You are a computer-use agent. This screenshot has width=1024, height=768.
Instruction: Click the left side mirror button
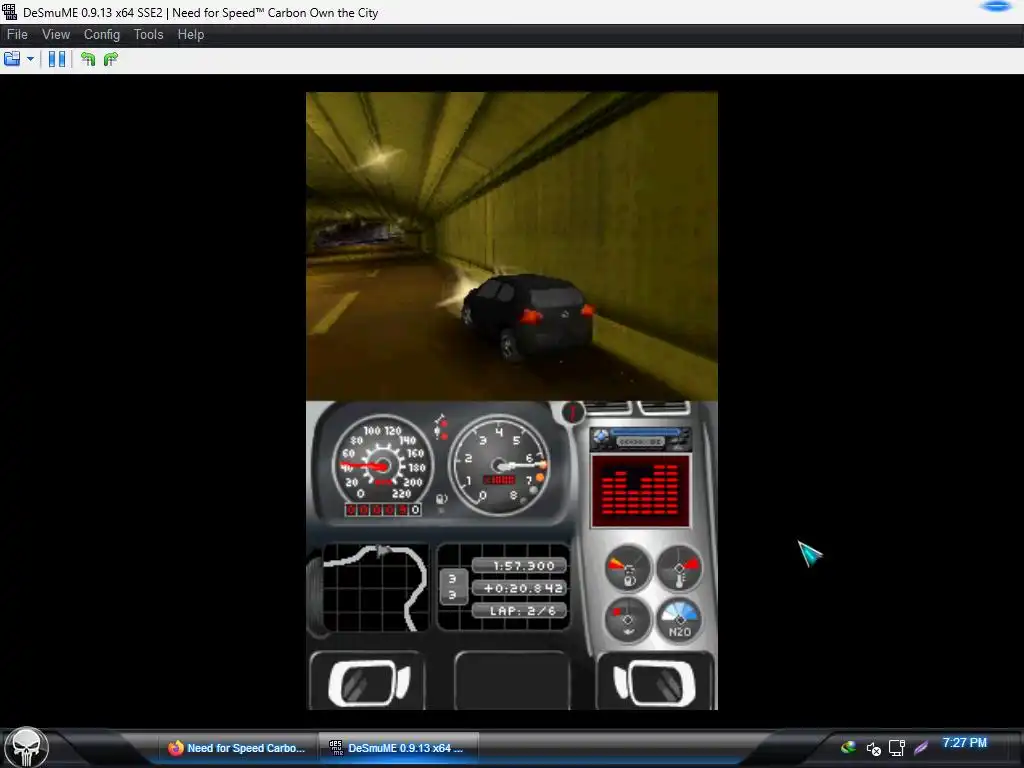(368, 682)
